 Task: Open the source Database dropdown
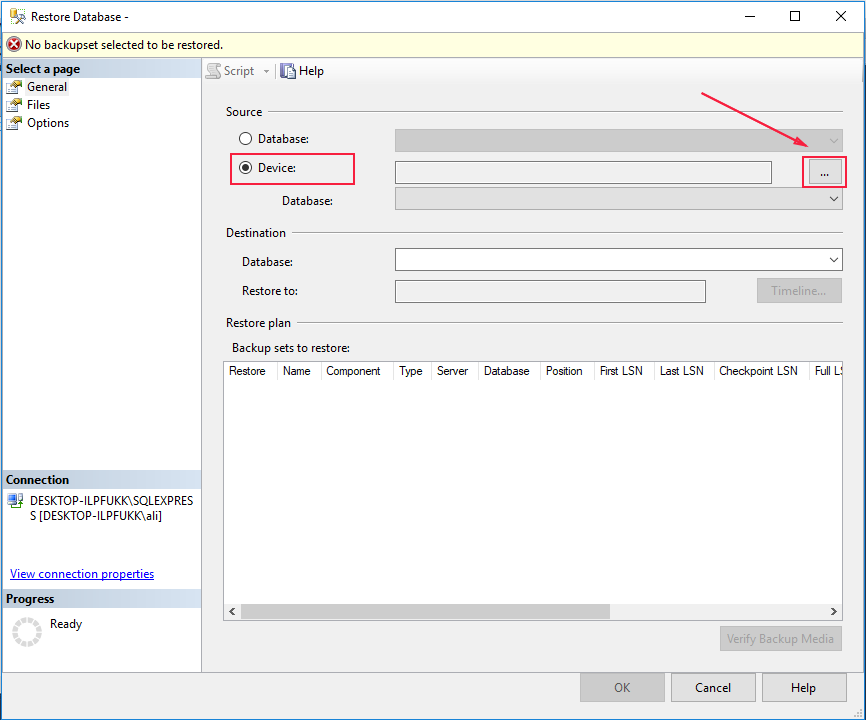coord(833,140)
